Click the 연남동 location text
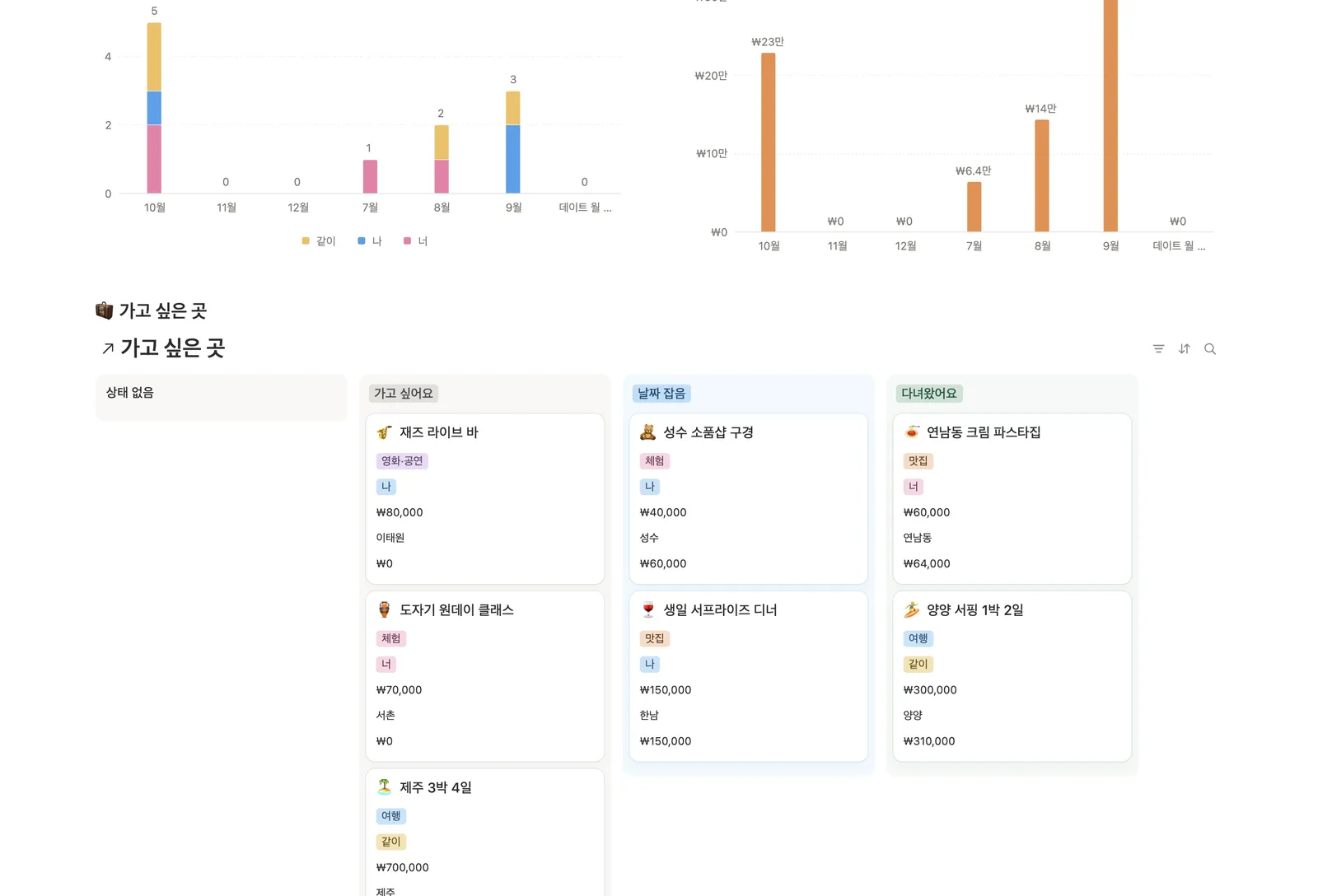This screenshot has height=896, width=1318. pyautogui.click(x=918, y=538)
